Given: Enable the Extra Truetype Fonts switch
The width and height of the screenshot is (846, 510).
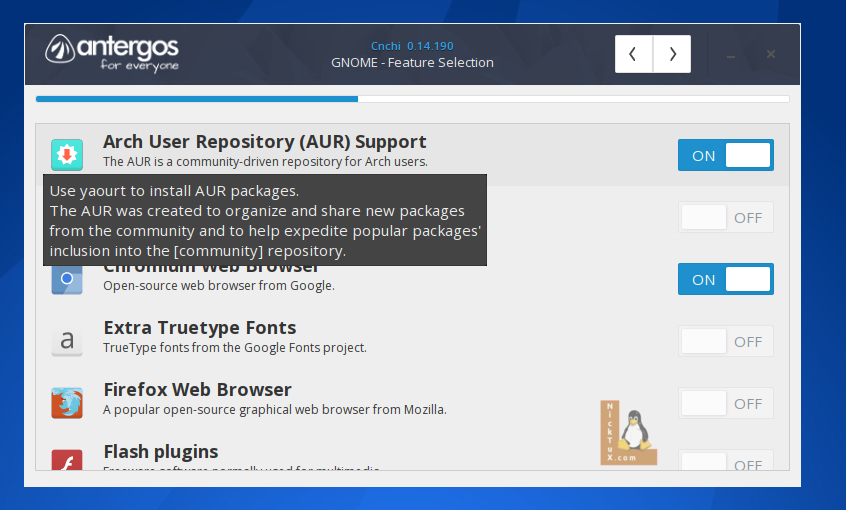Looking at the screenshot, I should (725, 341).
